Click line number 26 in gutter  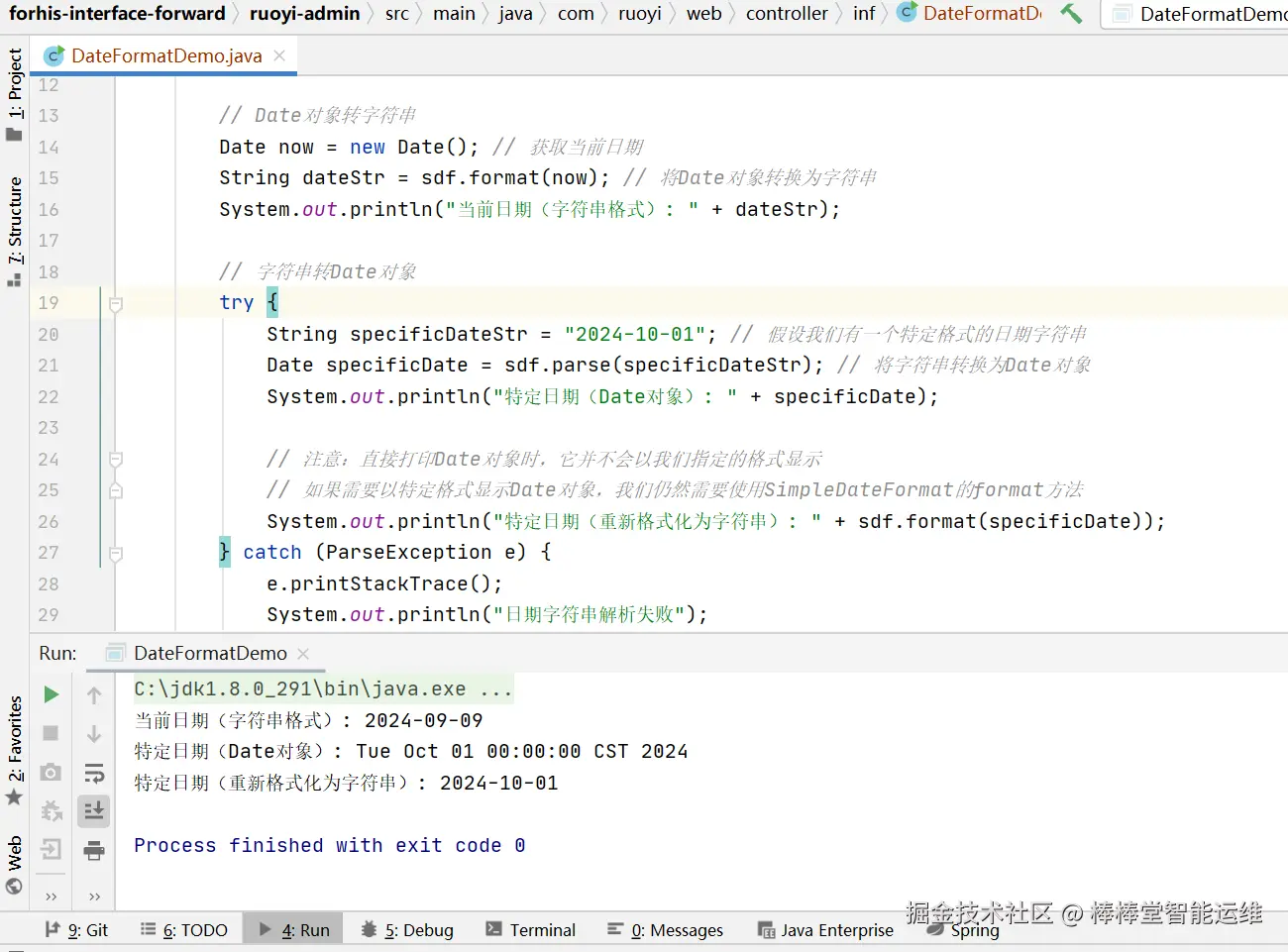tap(49, 522)
